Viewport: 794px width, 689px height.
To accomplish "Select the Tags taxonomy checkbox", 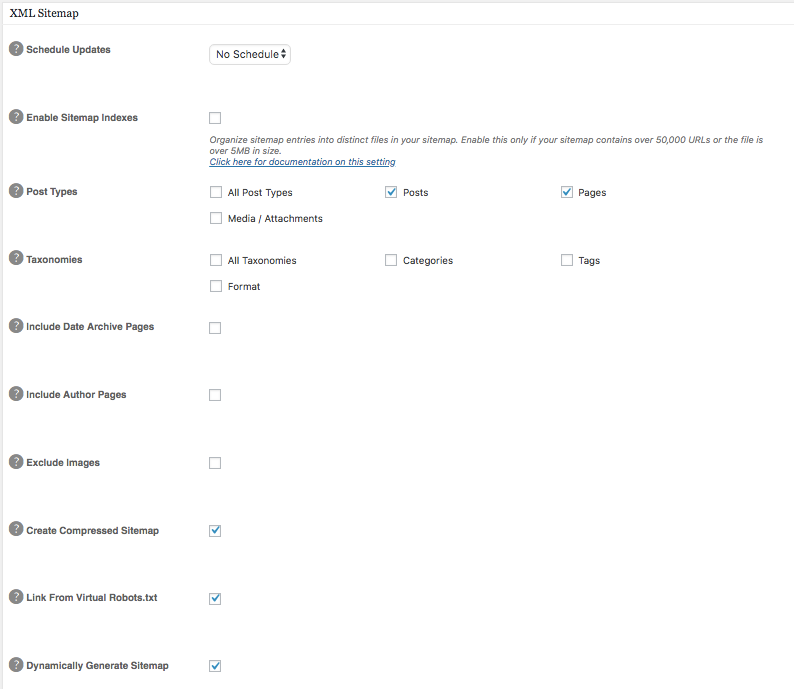I will point(567,260).
